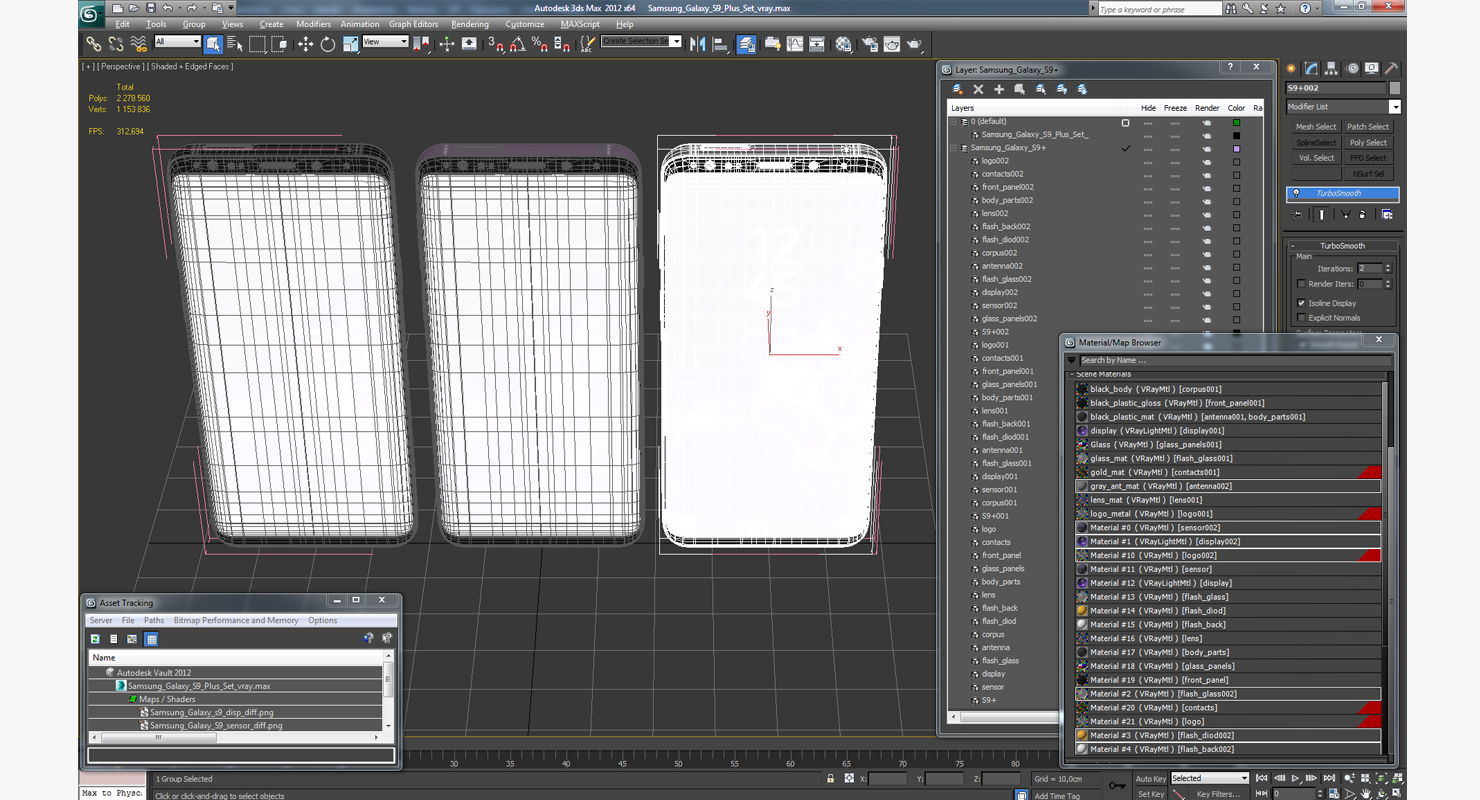Click the Vol. Select button
Screen dimensions: 1480x800
pyautogui.click(x=1315, y=158)
